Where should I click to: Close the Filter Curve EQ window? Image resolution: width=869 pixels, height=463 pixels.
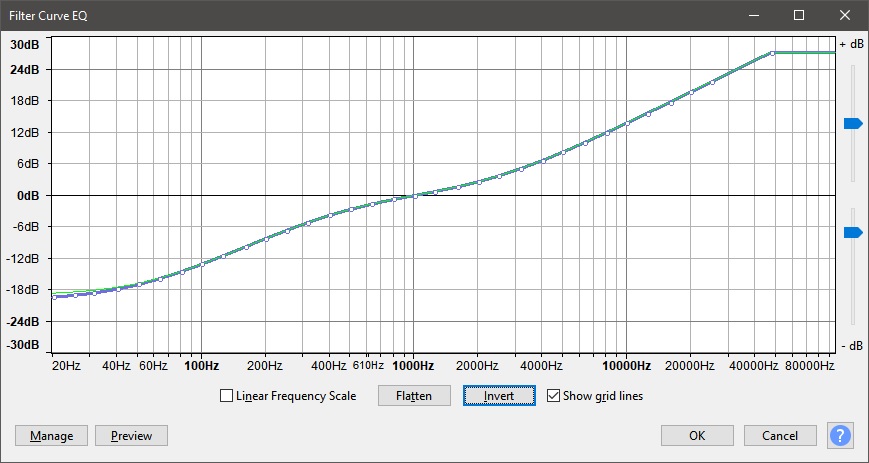(845, 15)
